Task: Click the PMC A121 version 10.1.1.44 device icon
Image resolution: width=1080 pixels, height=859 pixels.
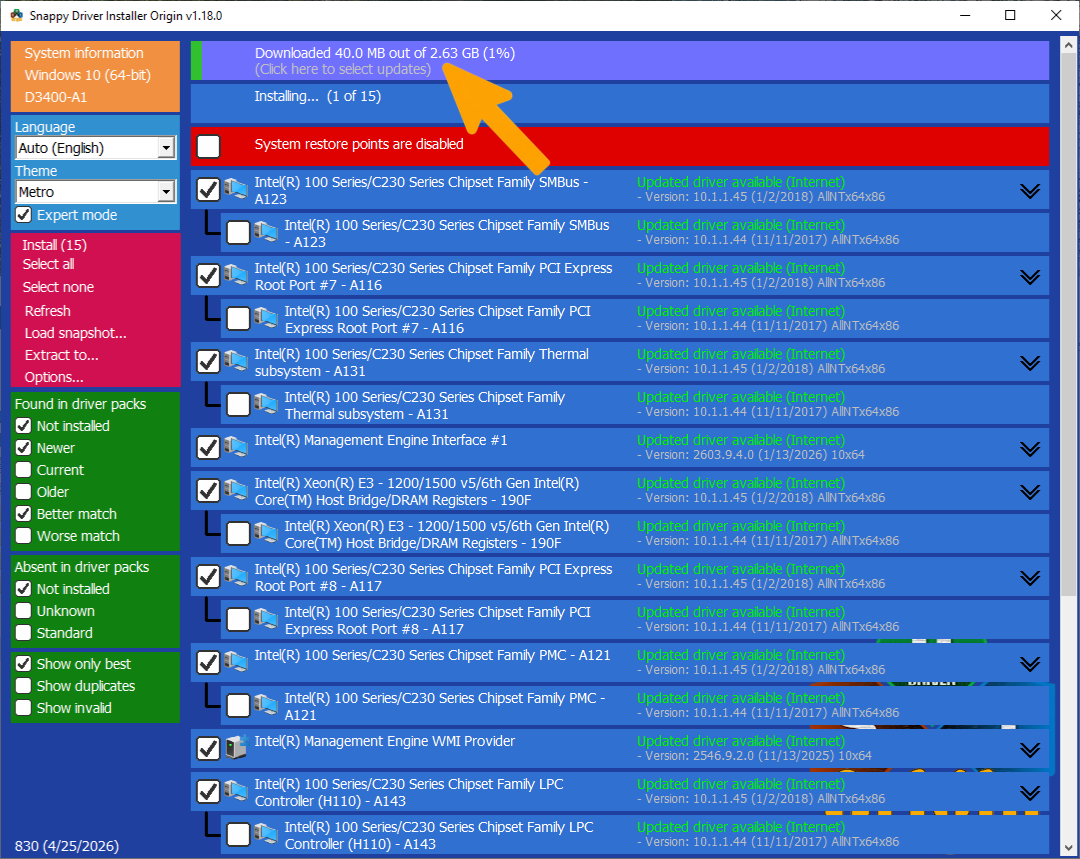Action: [x=266, y=705]
